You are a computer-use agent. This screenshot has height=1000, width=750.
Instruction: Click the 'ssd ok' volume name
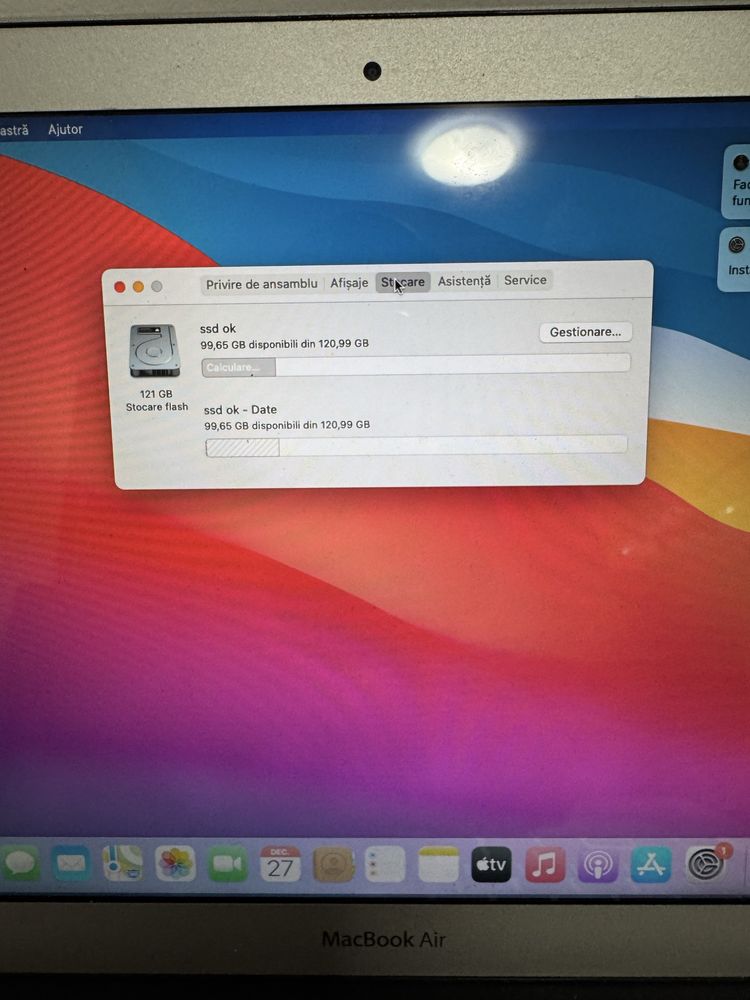[217, 328]
